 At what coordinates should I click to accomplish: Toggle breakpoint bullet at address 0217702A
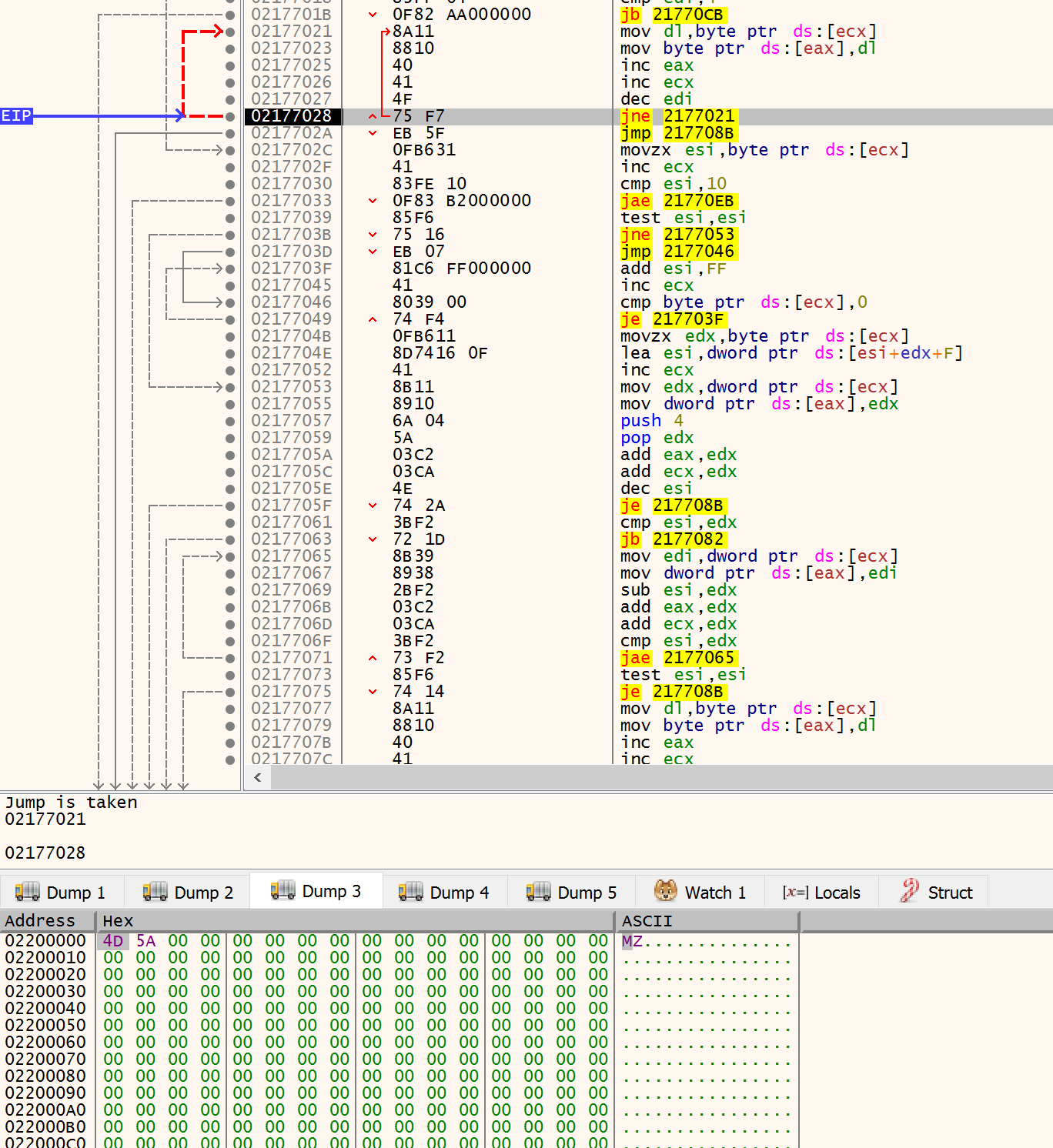click(230, 133)
